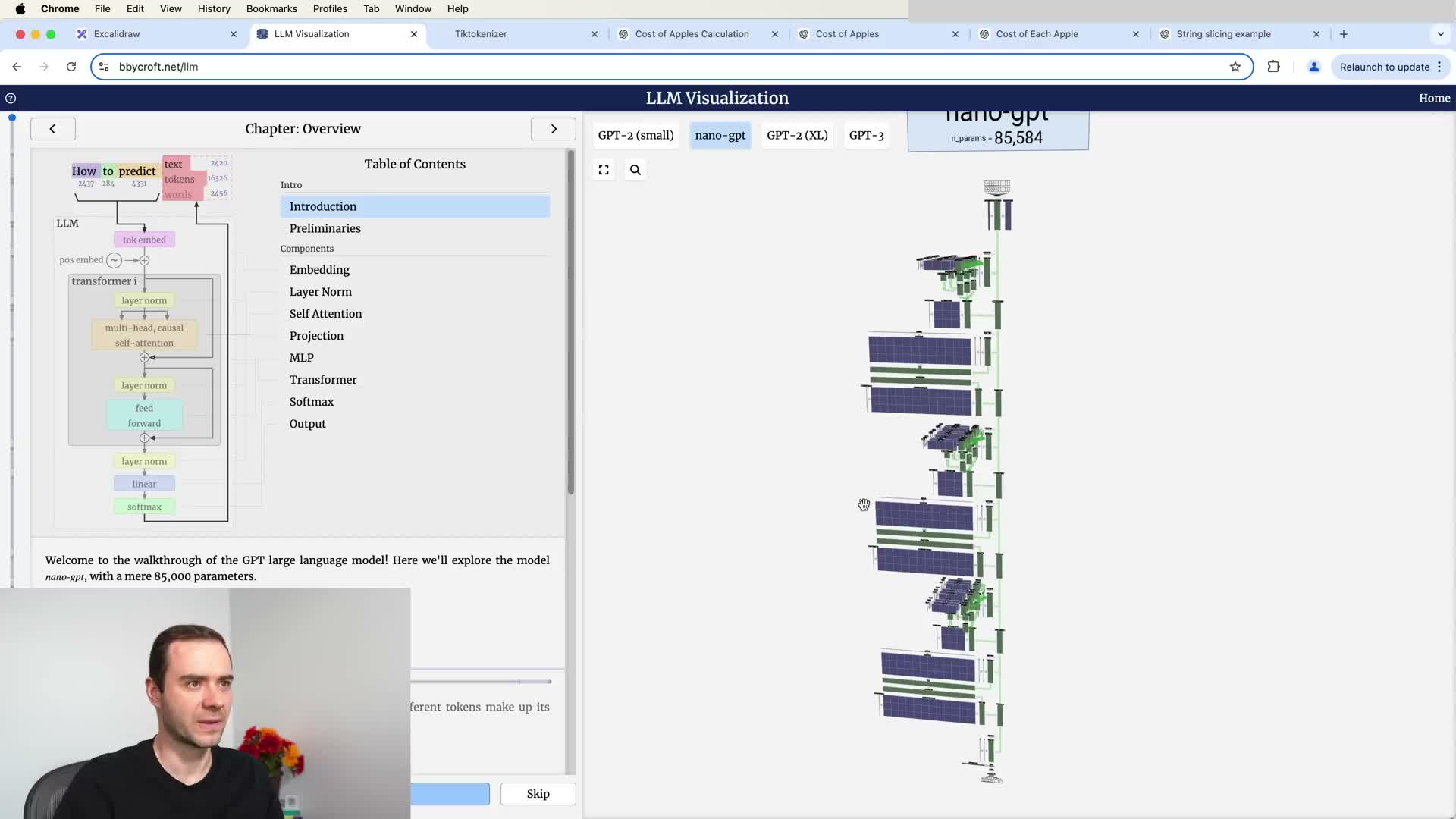
Task: Open the help question mark icon
Action: click(11, 98)
